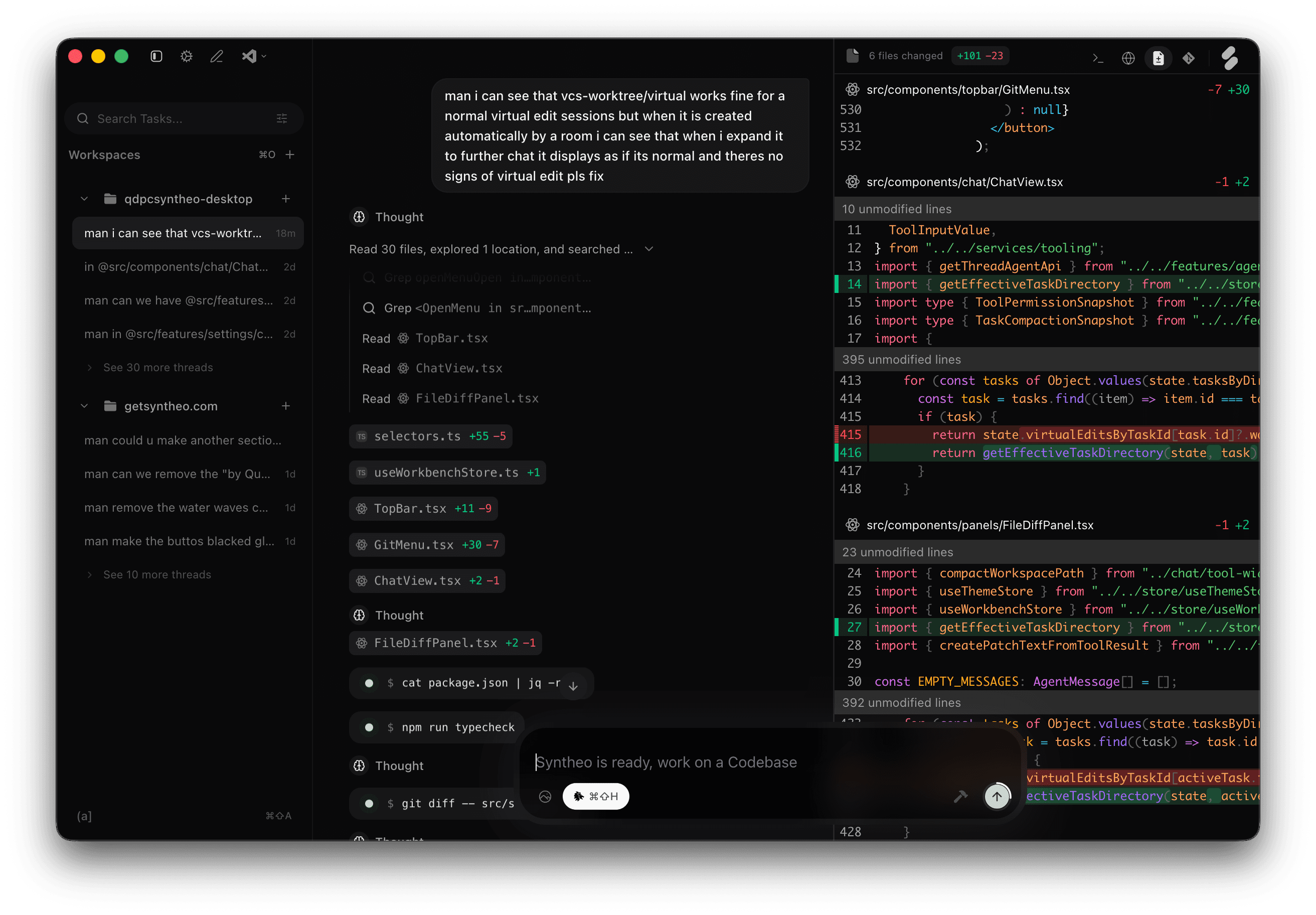Expand the 395 unmodified lines bar
This screenshot has height=915, width=1316.
pos(1047,360)
